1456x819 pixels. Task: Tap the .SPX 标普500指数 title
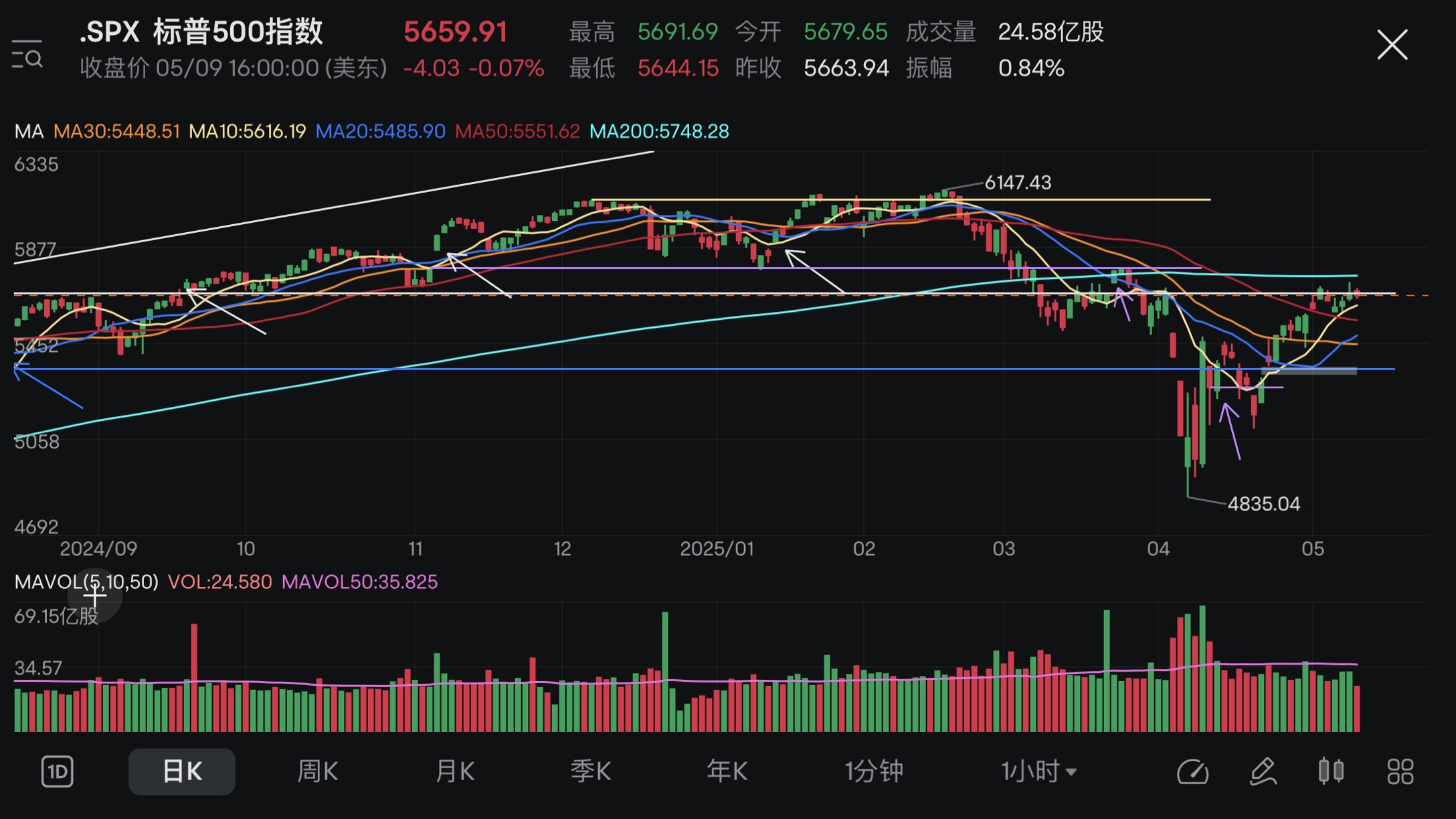click(201, 31)
